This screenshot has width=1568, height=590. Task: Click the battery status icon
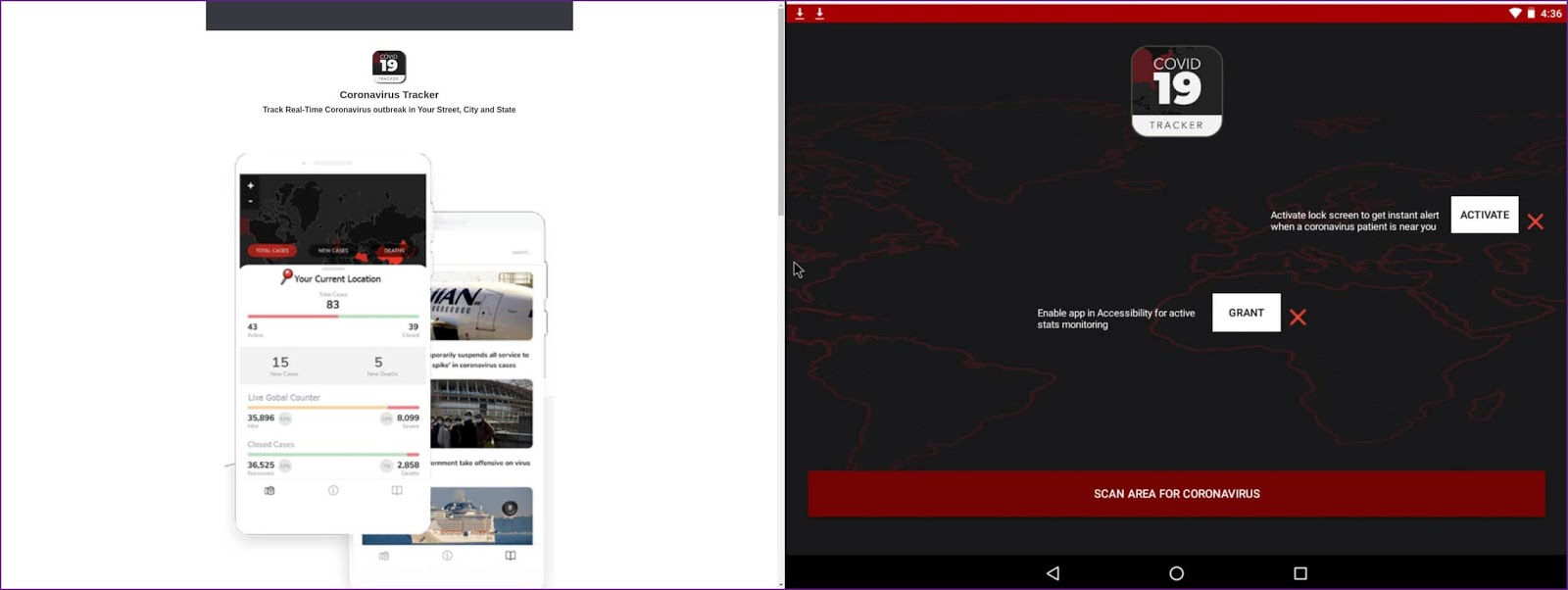(x=1531, y=14)
